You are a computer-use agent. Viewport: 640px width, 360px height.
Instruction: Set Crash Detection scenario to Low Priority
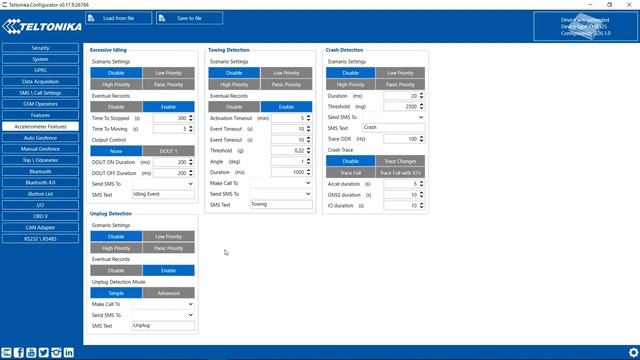click(400, 73)
